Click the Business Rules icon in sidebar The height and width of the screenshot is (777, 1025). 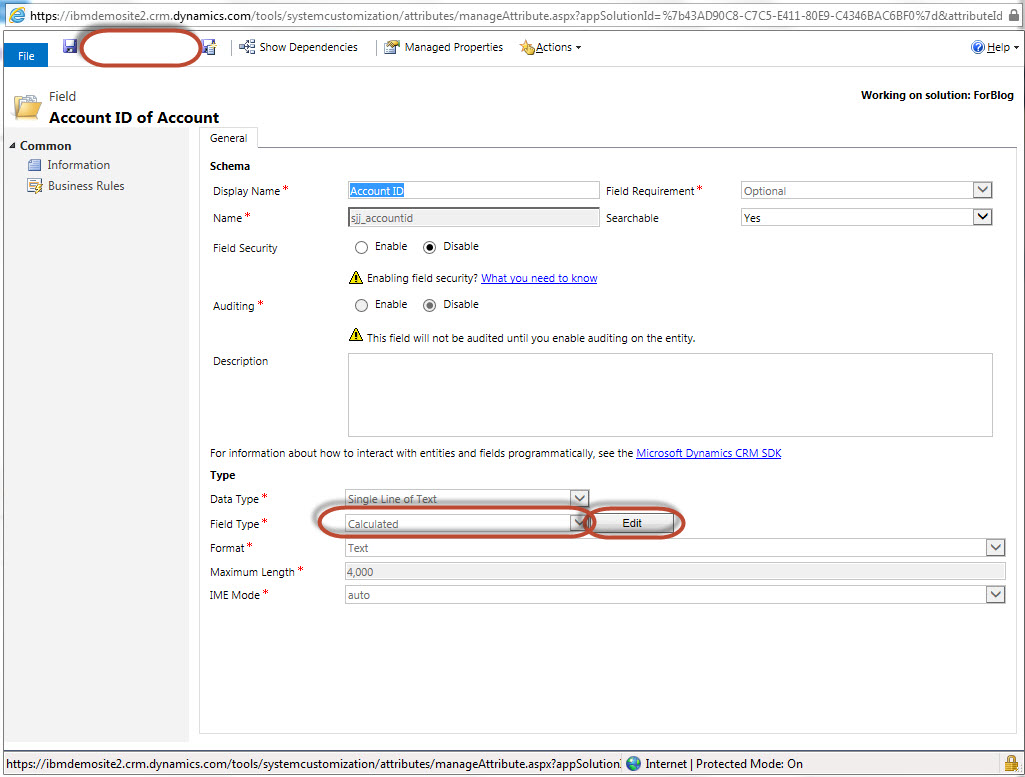(35, 186)
